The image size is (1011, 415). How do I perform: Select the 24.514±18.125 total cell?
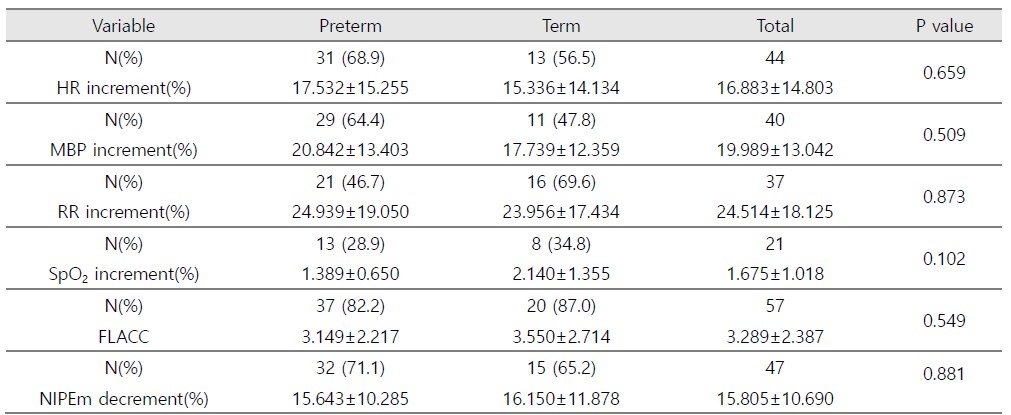pos(775,211)
